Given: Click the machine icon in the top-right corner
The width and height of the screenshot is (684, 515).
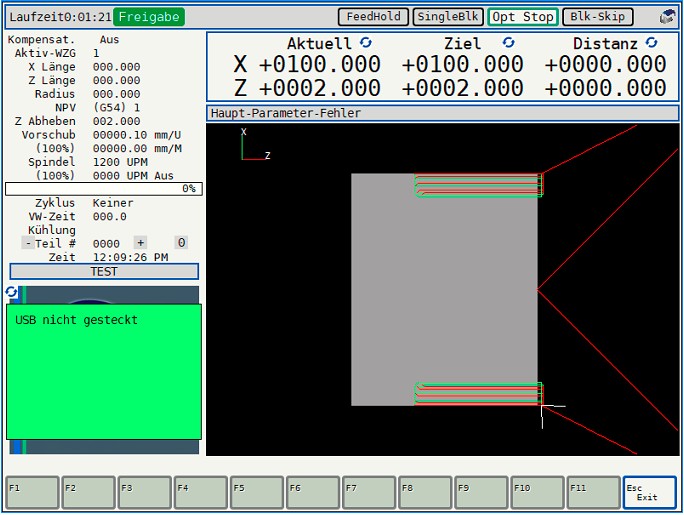Looking at the screenshot, I should tap(667, 17).
